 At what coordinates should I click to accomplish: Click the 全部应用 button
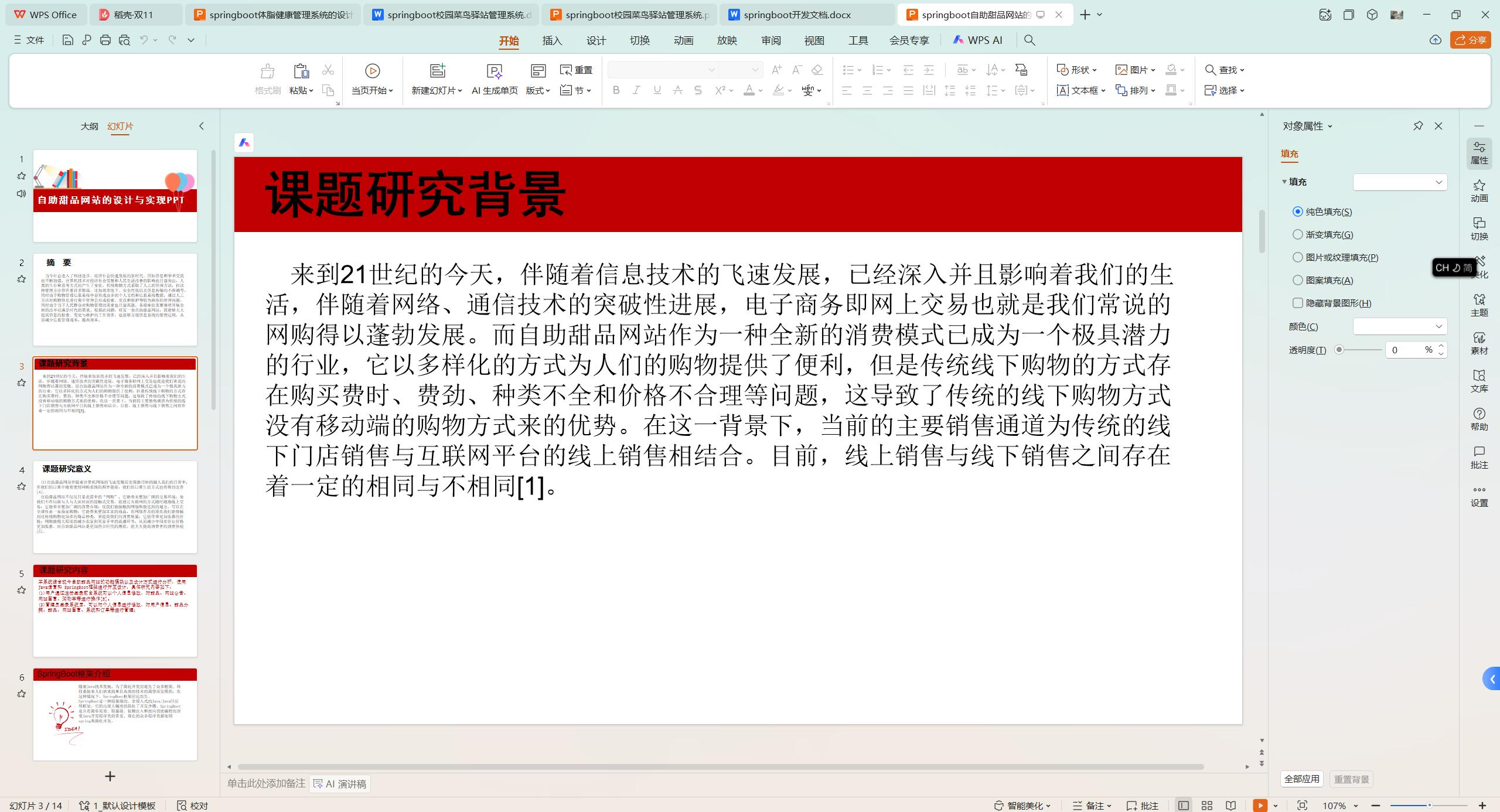[x=1302, y=779]
